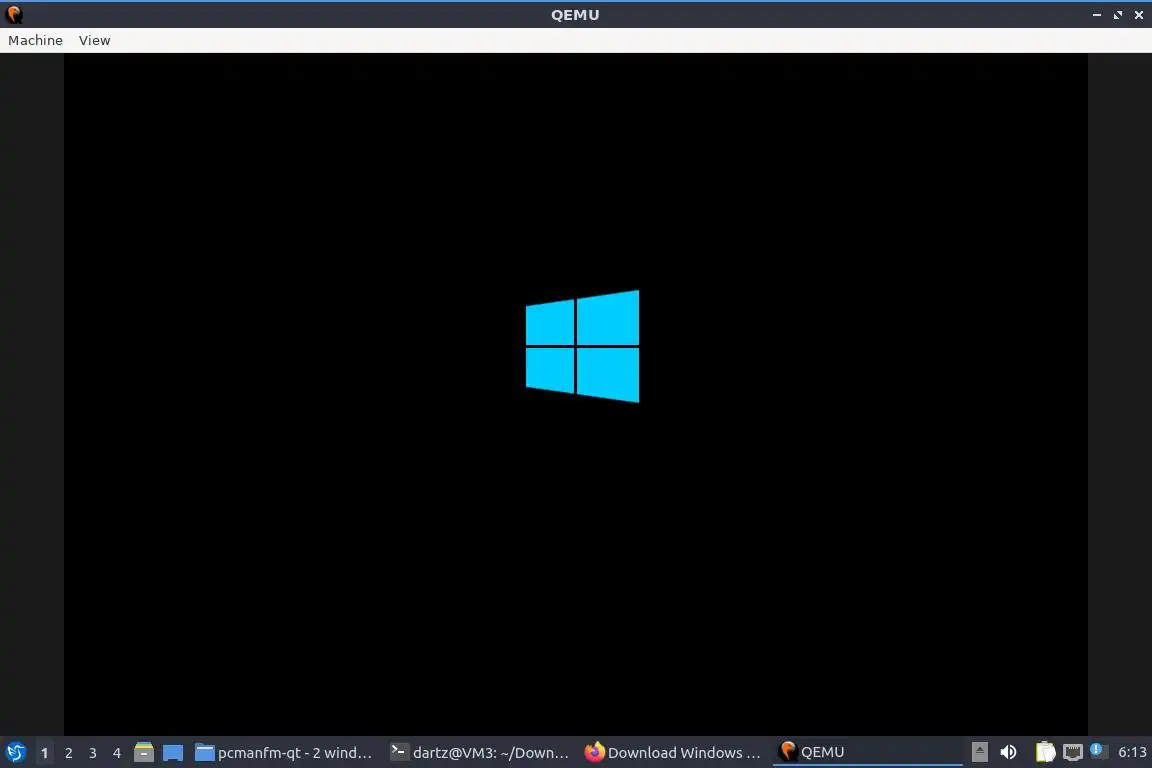Switch to workspace 1
Image resolution: width=1152 pixels, height=768 pixels.
pyautogui.click(x=44, y=753)
